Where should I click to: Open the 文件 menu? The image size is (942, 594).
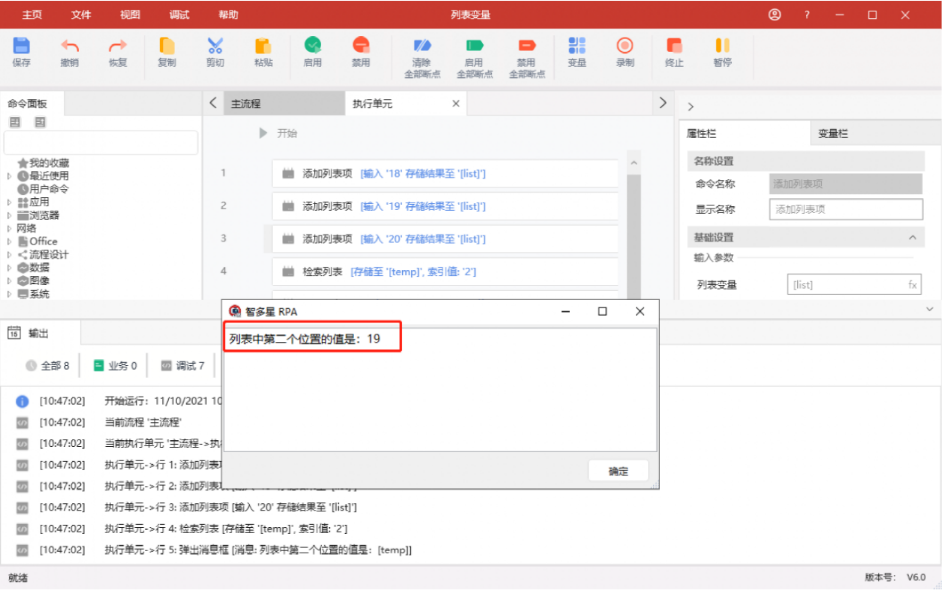coord(81,15)
